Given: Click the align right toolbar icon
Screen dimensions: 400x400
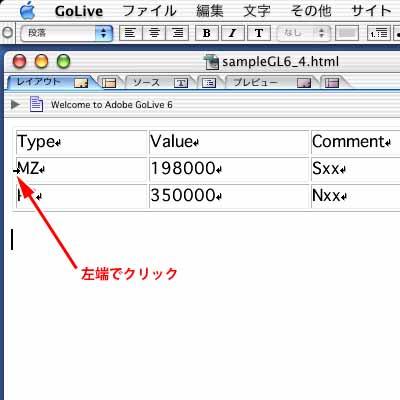Looking at the screenshot, I should pyautogui.click(x=177, y=33).
